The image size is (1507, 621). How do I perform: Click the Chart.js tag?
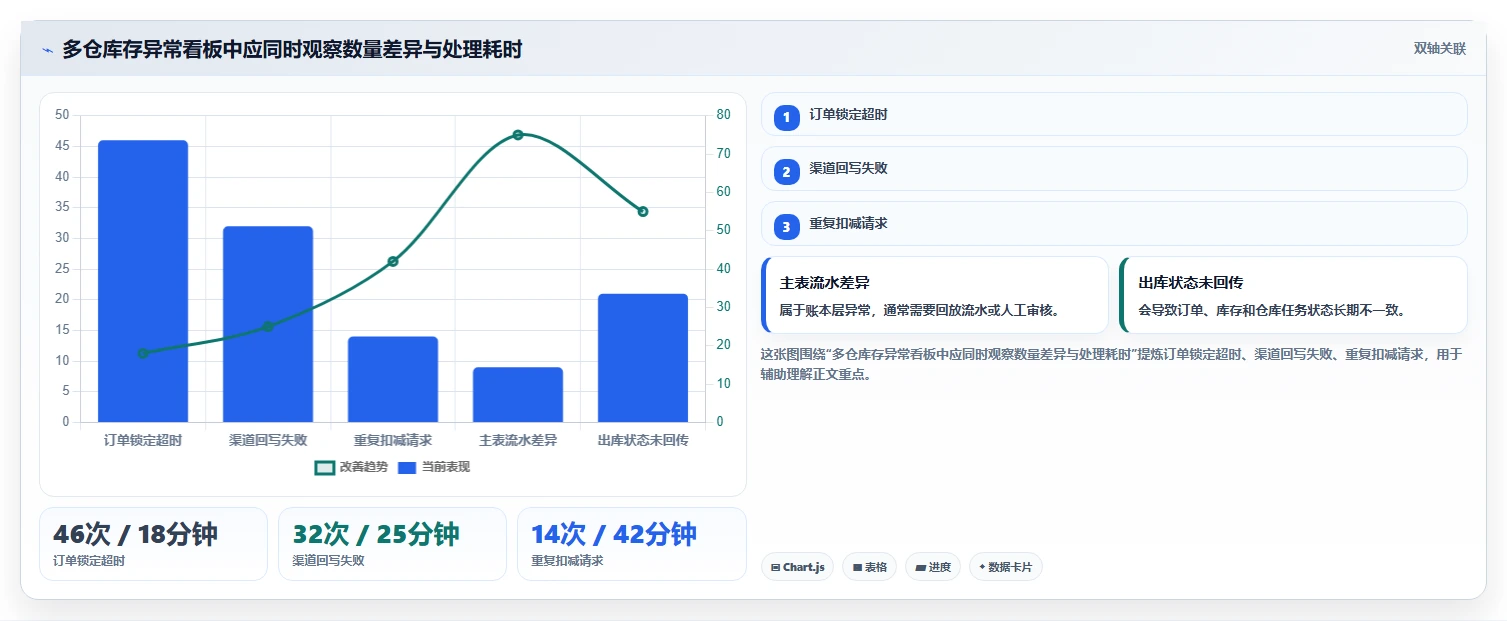tap(797, 567)
